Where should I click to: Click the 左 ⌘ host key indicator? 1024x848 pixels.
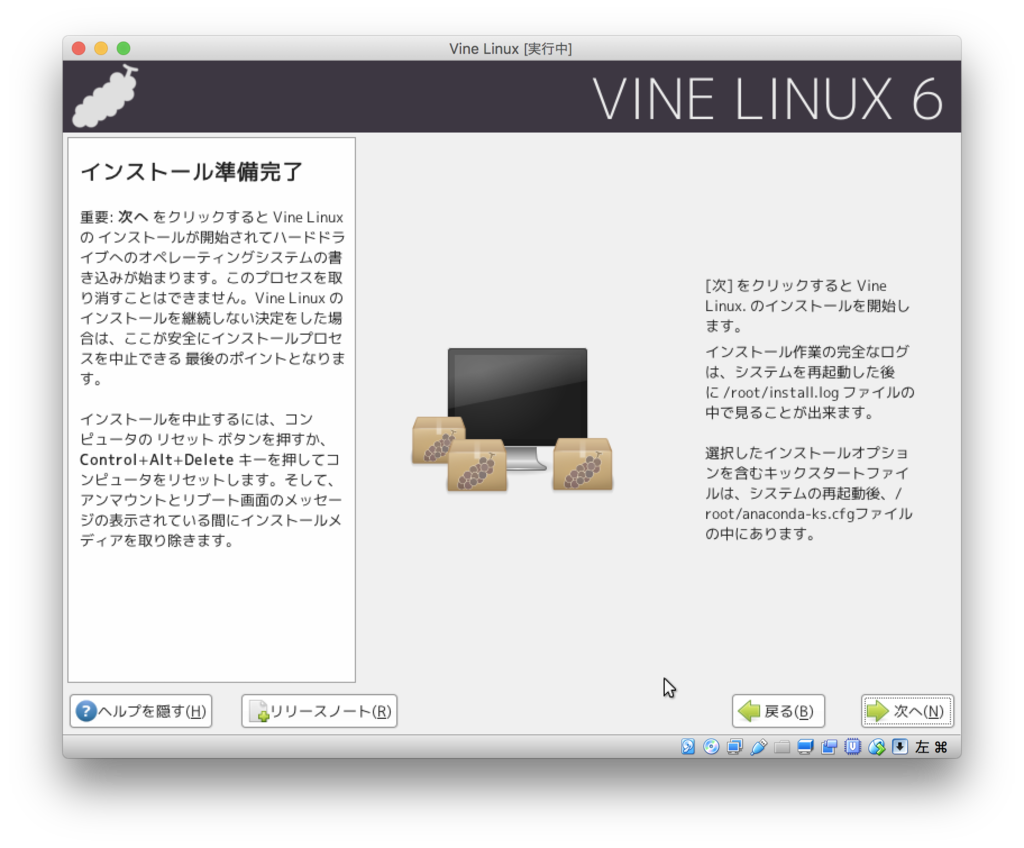click(931, 747)
